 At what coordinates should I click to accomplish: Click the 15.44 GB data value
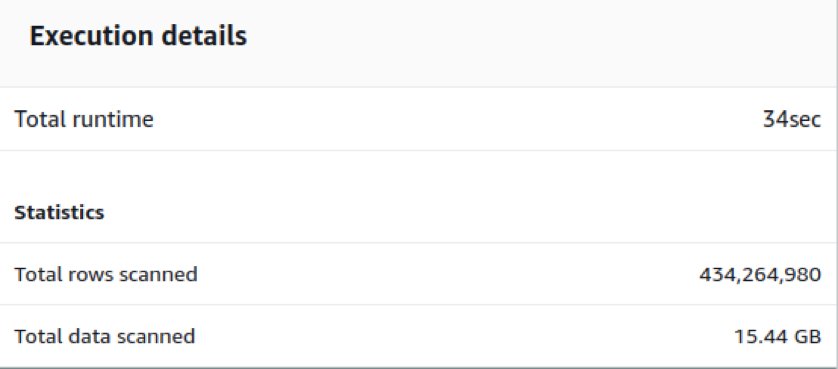[778, 336]
